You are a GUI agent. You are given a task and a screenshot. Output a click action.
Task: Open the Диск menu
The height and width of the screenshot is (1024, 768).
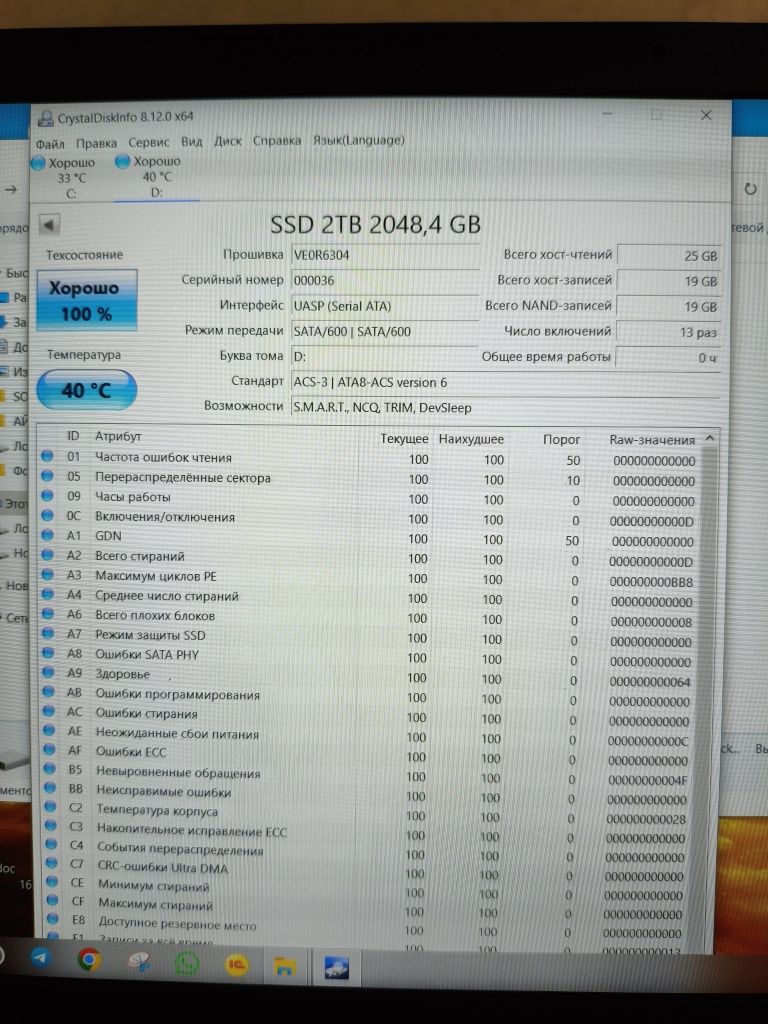pyautogui.click(x=227, y=141)
